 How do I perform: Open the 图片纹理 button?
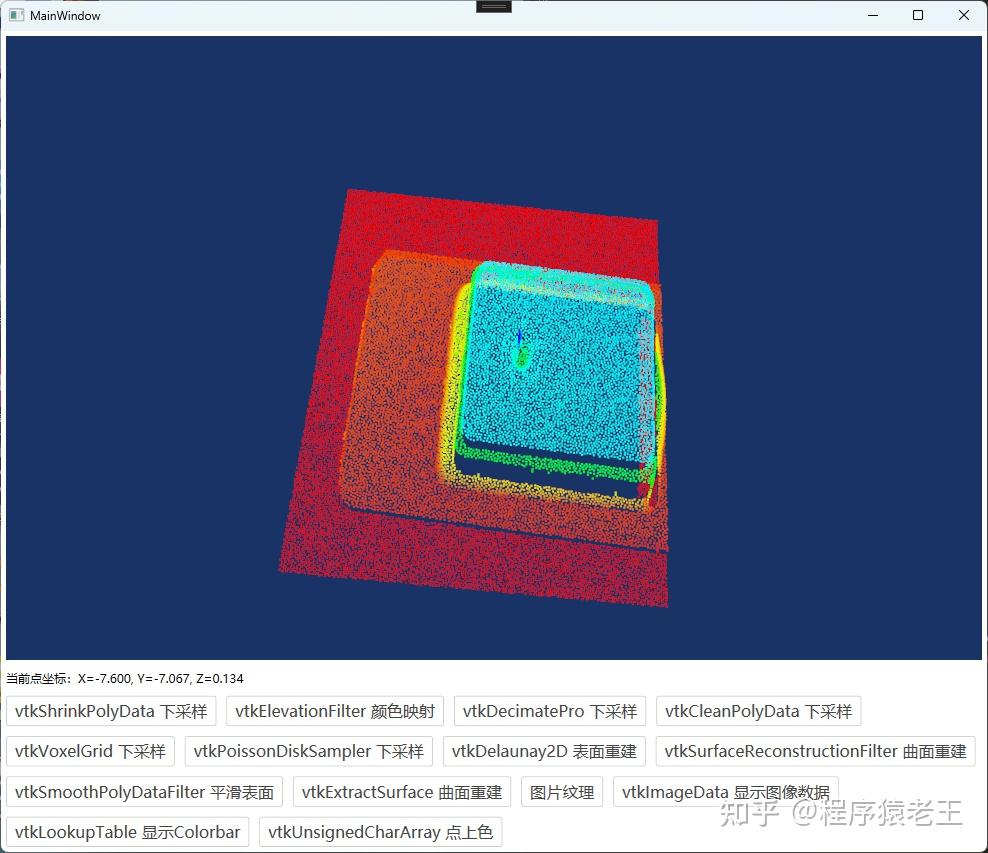tap(562, 792)
